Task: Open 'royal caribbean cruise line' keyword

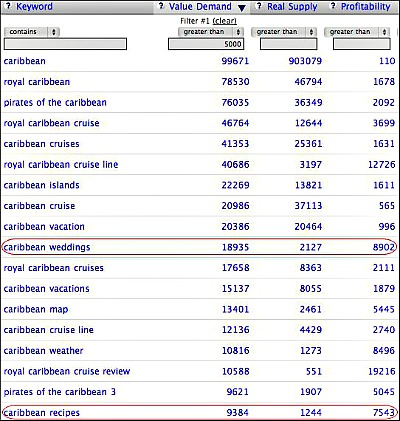Action: pos(61,165)
